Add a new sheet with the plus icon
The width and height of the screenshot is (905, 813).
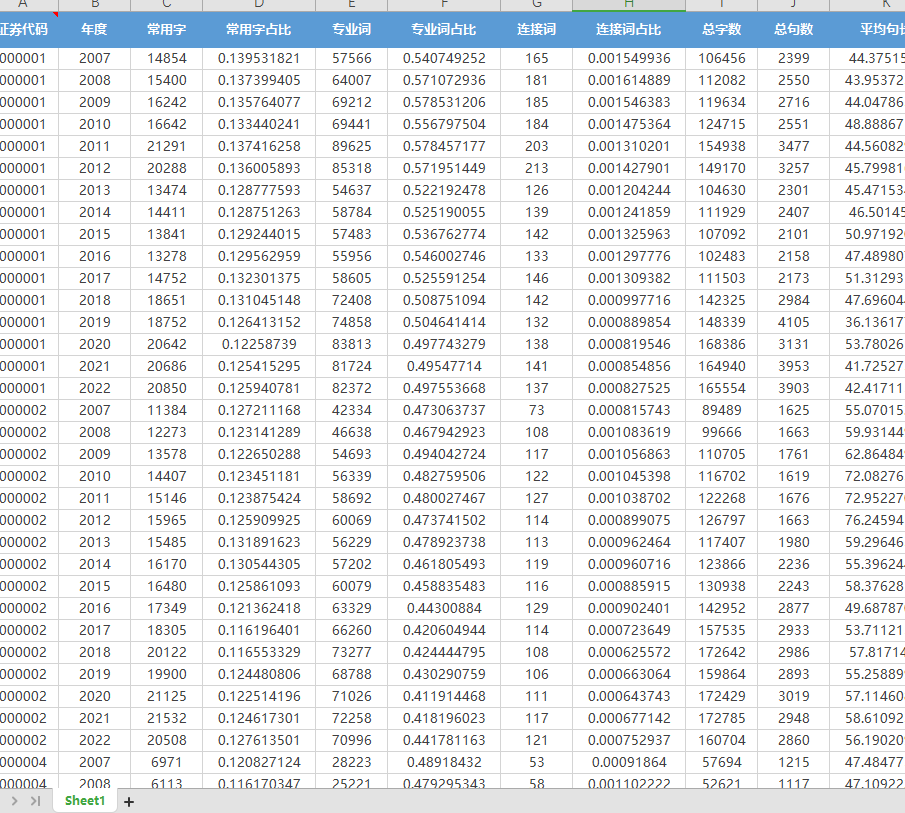click(x=129, y=801)
